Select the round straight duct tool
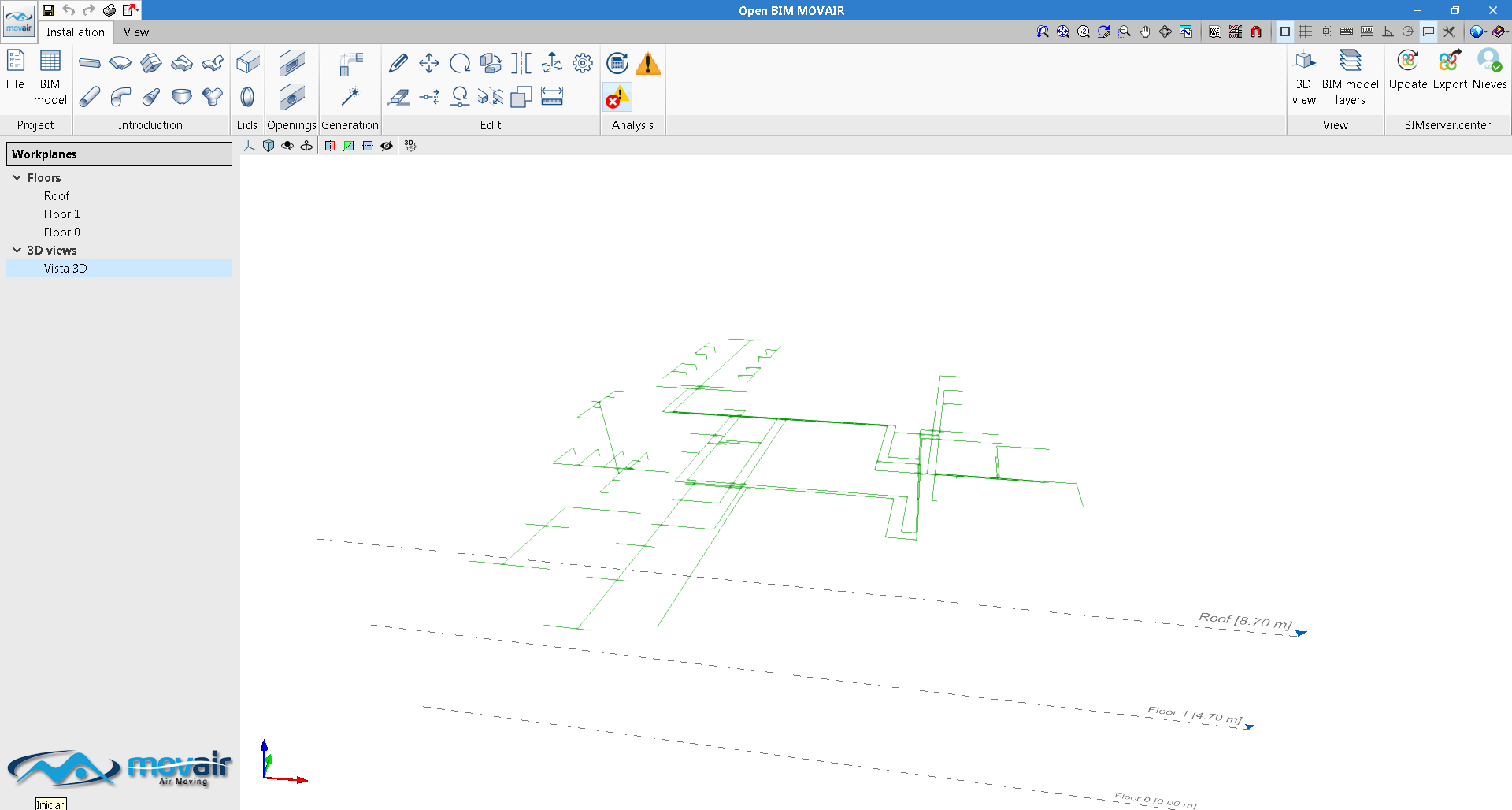The width and height of the screenshot is (1512, 810). click(90, 97)
